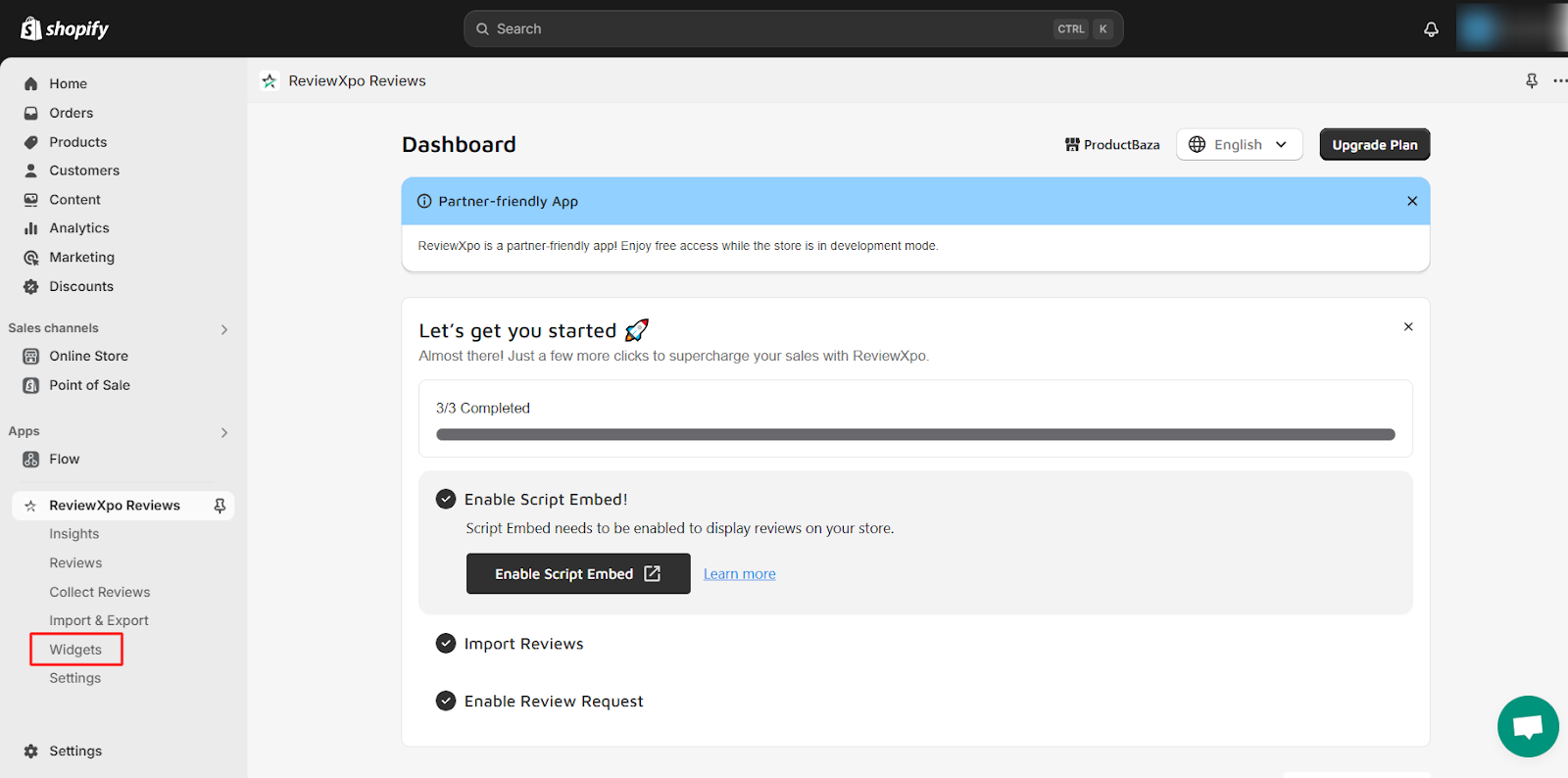Click the rocket emoji next to heading
This screenshot has height=778, width=1568.
(x=637, y=330)
